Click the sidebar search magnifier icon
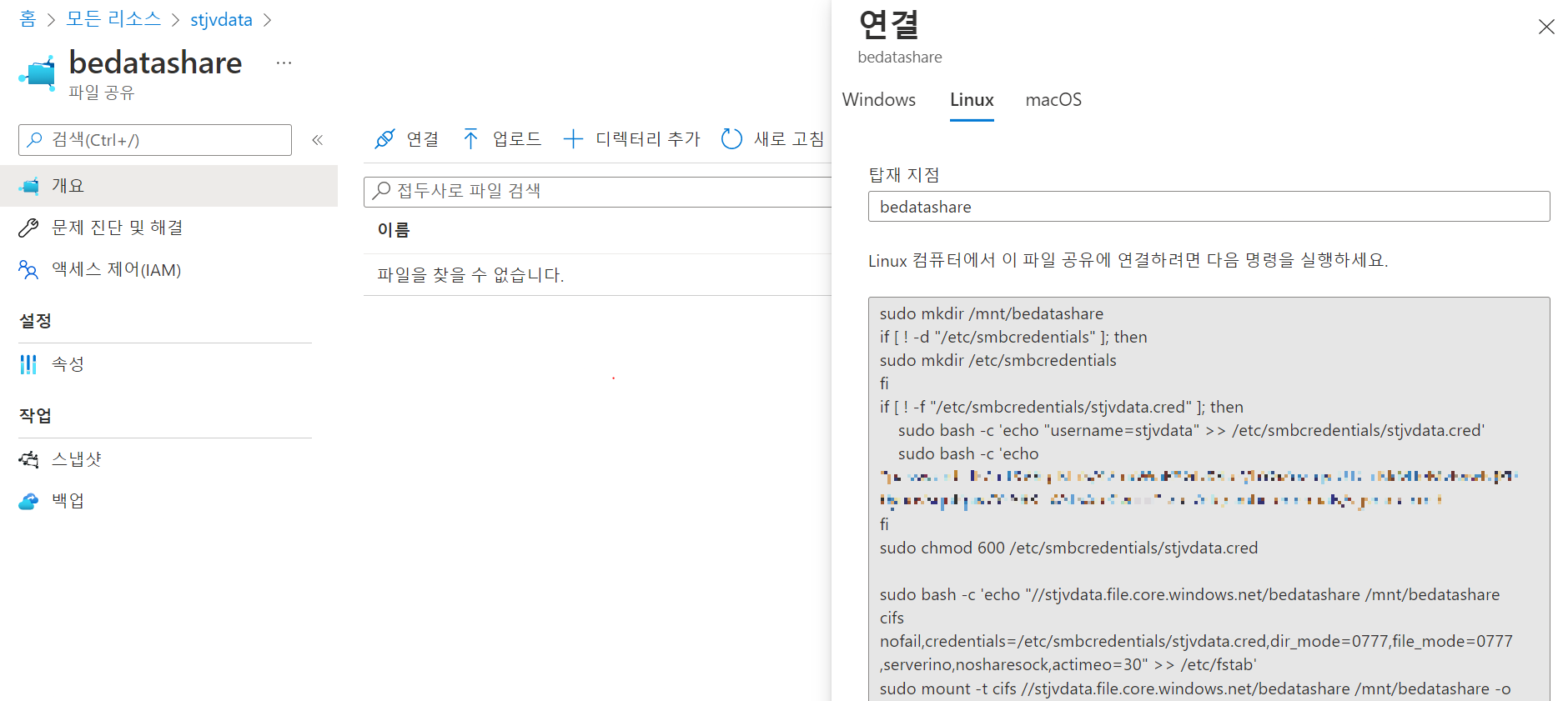Image resolution: width=1568 pixels, height=701 pixels. (34, 140)
